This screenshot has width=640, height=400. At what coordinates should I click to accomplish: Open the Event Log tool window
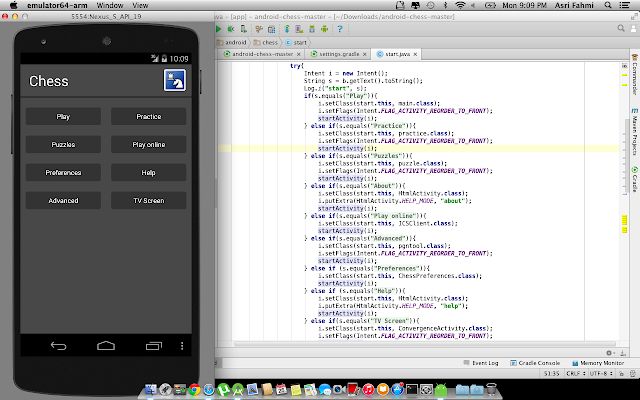tap(481, 363)
